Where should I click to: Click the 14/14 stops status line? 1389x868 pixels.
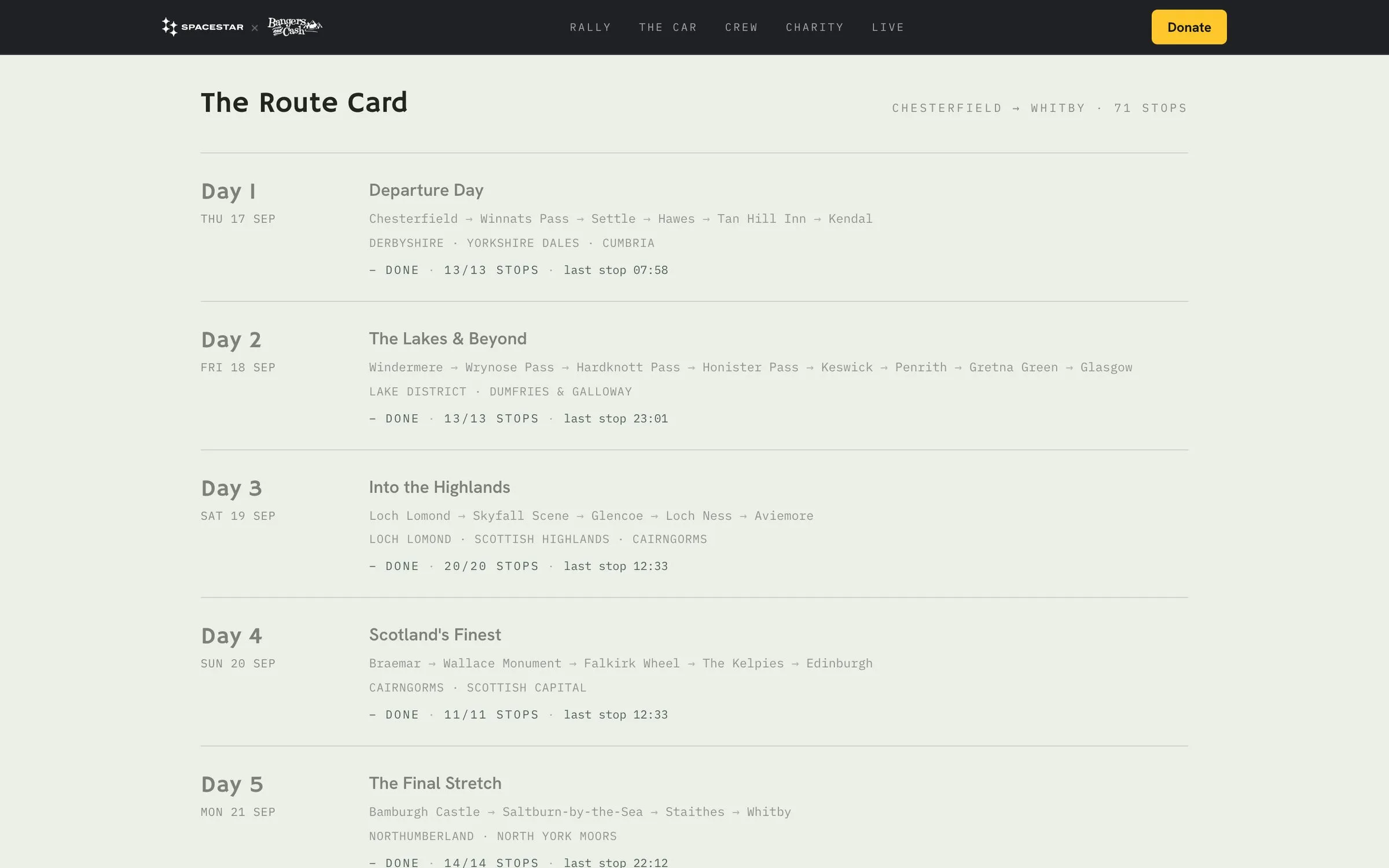point(519,862)
